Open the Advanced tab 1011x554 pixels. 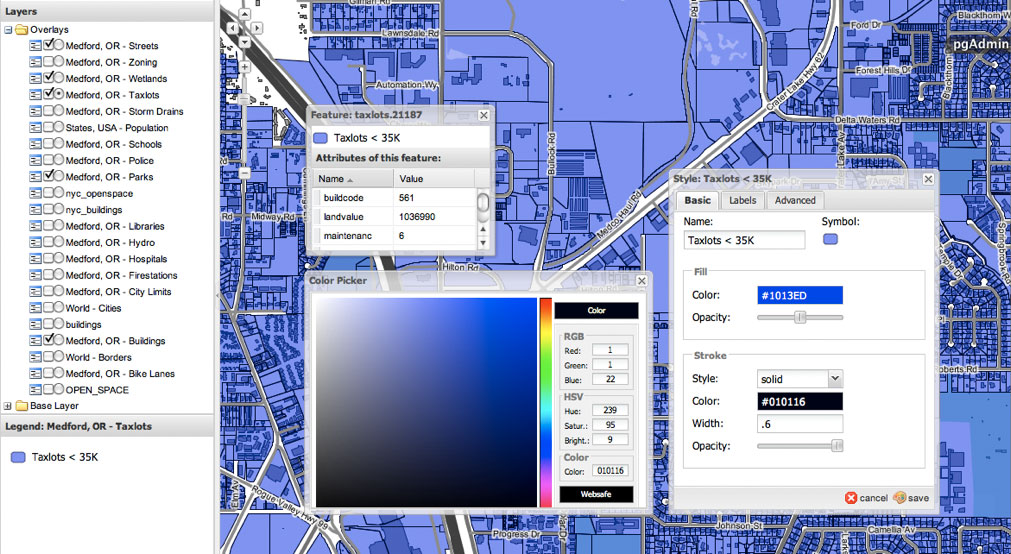(x=795, y=200)
